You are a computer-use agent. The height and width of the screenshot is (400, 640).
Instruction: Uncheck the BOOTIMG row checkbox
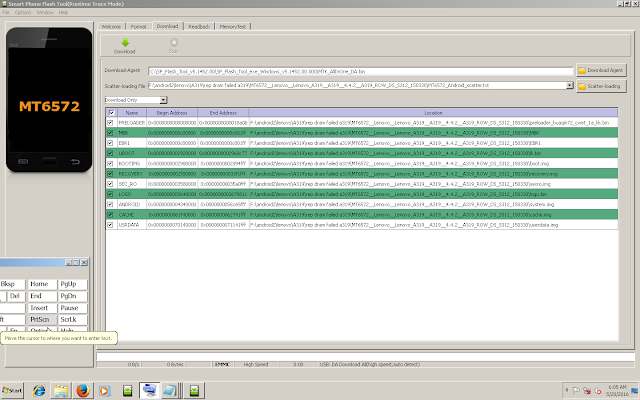pos(110,163)
